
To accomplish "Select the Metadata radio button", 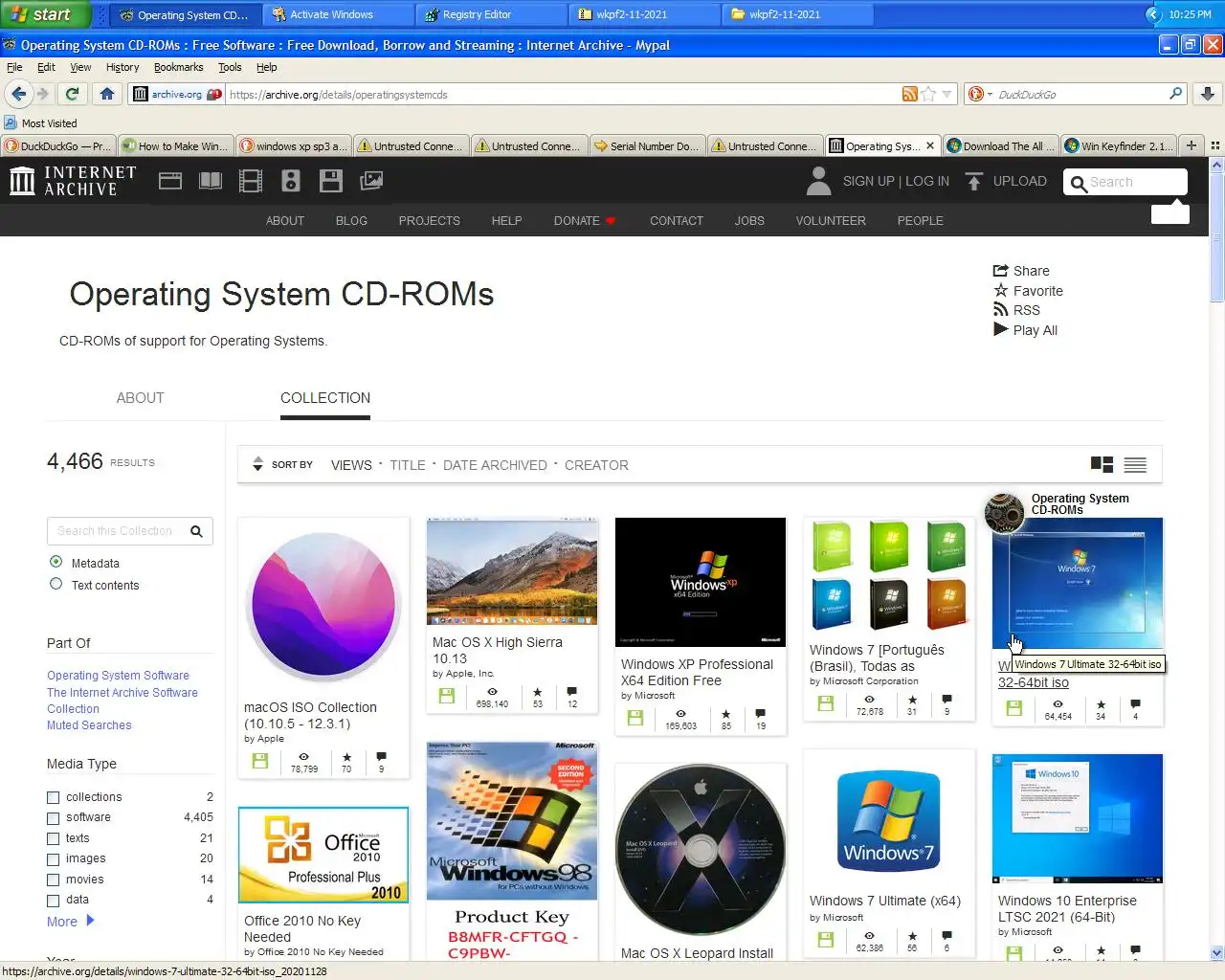I will click(56, 562).
